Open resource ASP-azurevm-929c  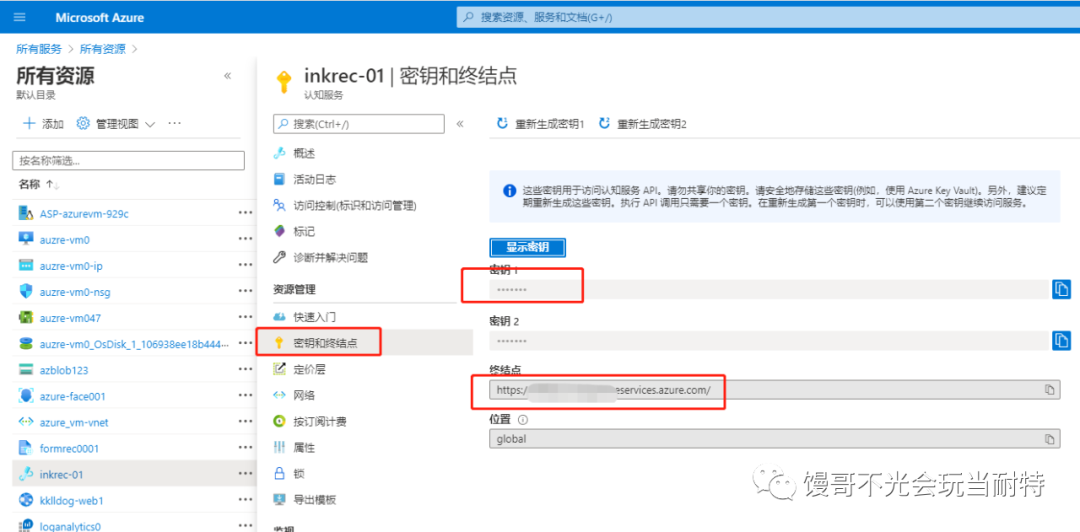(x=84, y=214)
